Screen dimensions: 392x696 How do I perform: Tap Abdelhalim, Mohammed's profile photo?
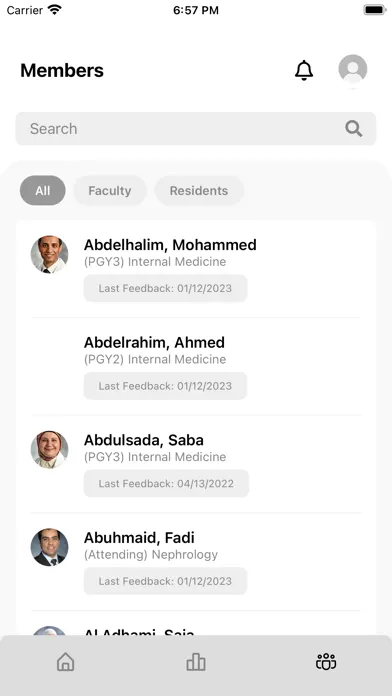click(x=49, y=254)
